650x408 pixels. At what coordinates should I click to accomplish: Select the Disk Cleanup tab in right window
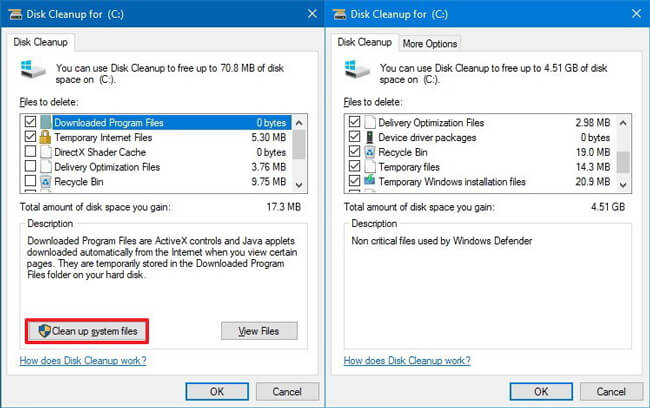(364, 42)
